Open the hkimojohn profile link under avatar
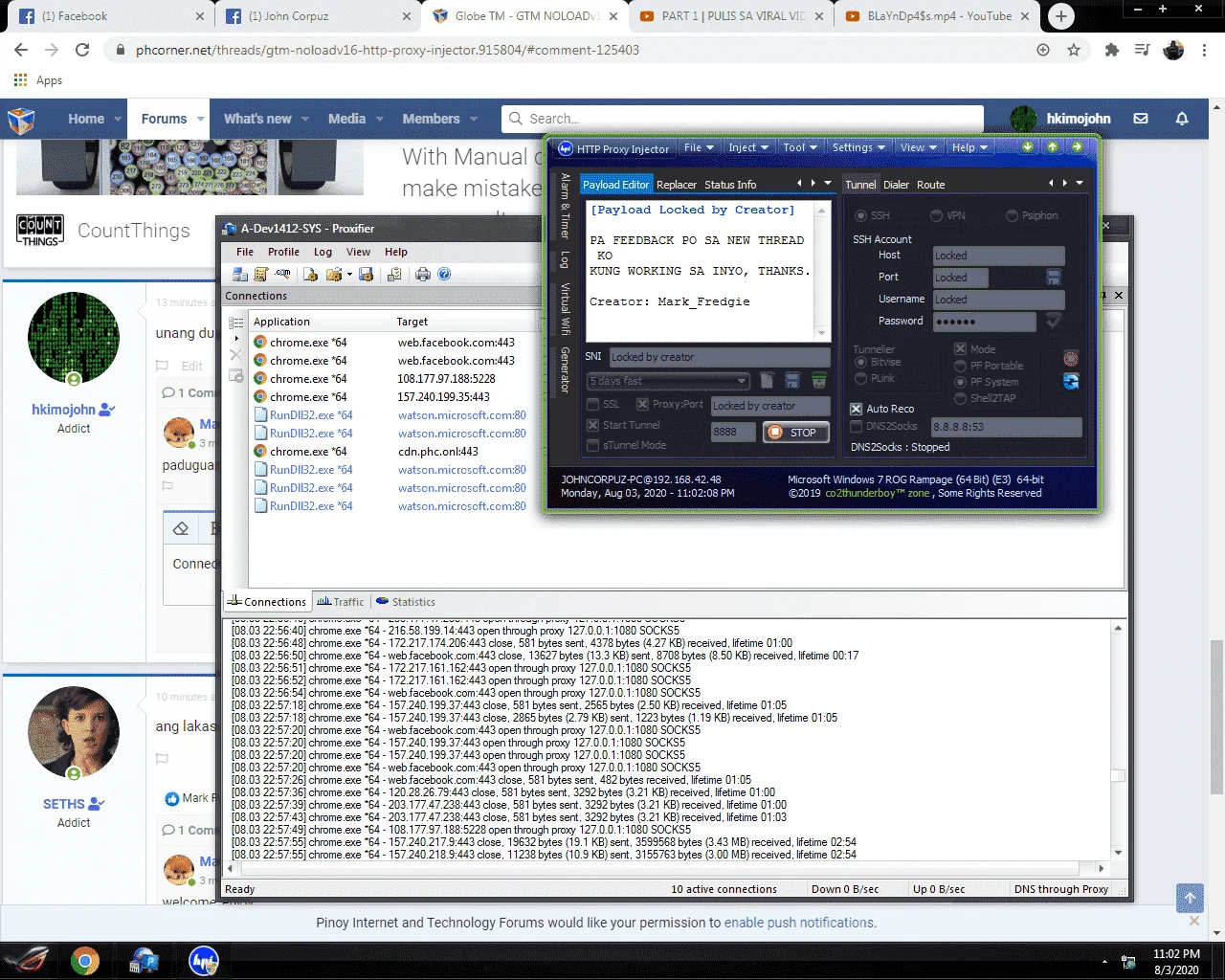The width and height of the screenshot is (1225, 980). [64, 410]
